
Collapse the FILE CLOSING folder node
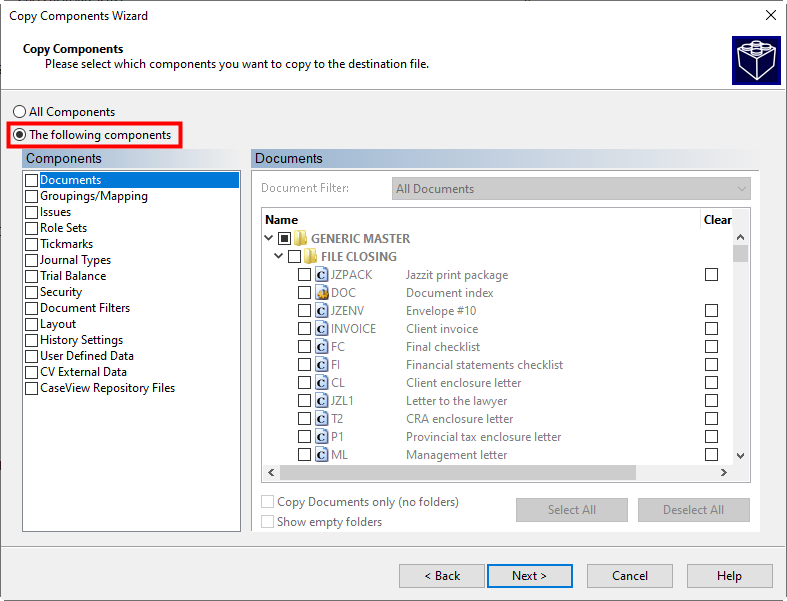point(279,257)
